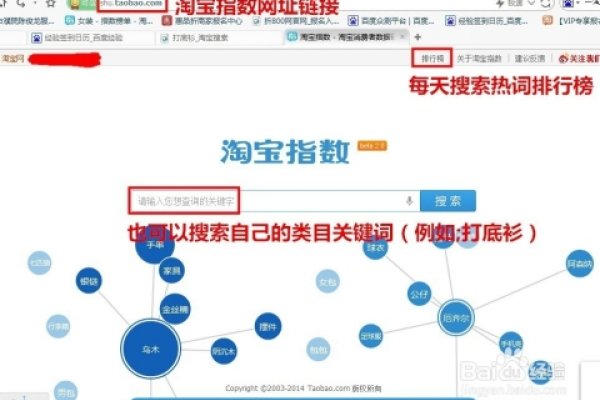Viewport: 600px width, 400px height.
Task: Click the orange beta badge beside logo
Action: pos(372,146)
